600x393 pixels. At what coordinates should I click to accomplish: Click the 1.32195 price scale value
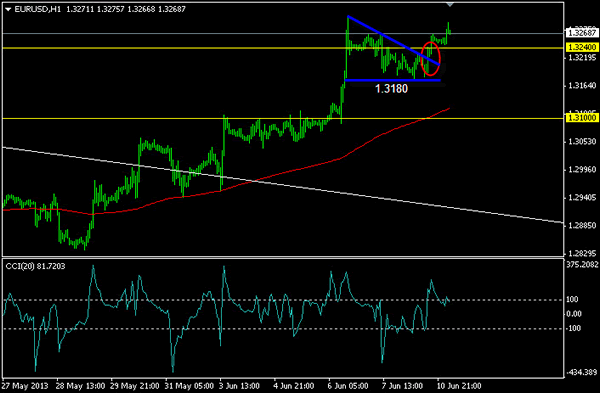(x=582, y=57)
